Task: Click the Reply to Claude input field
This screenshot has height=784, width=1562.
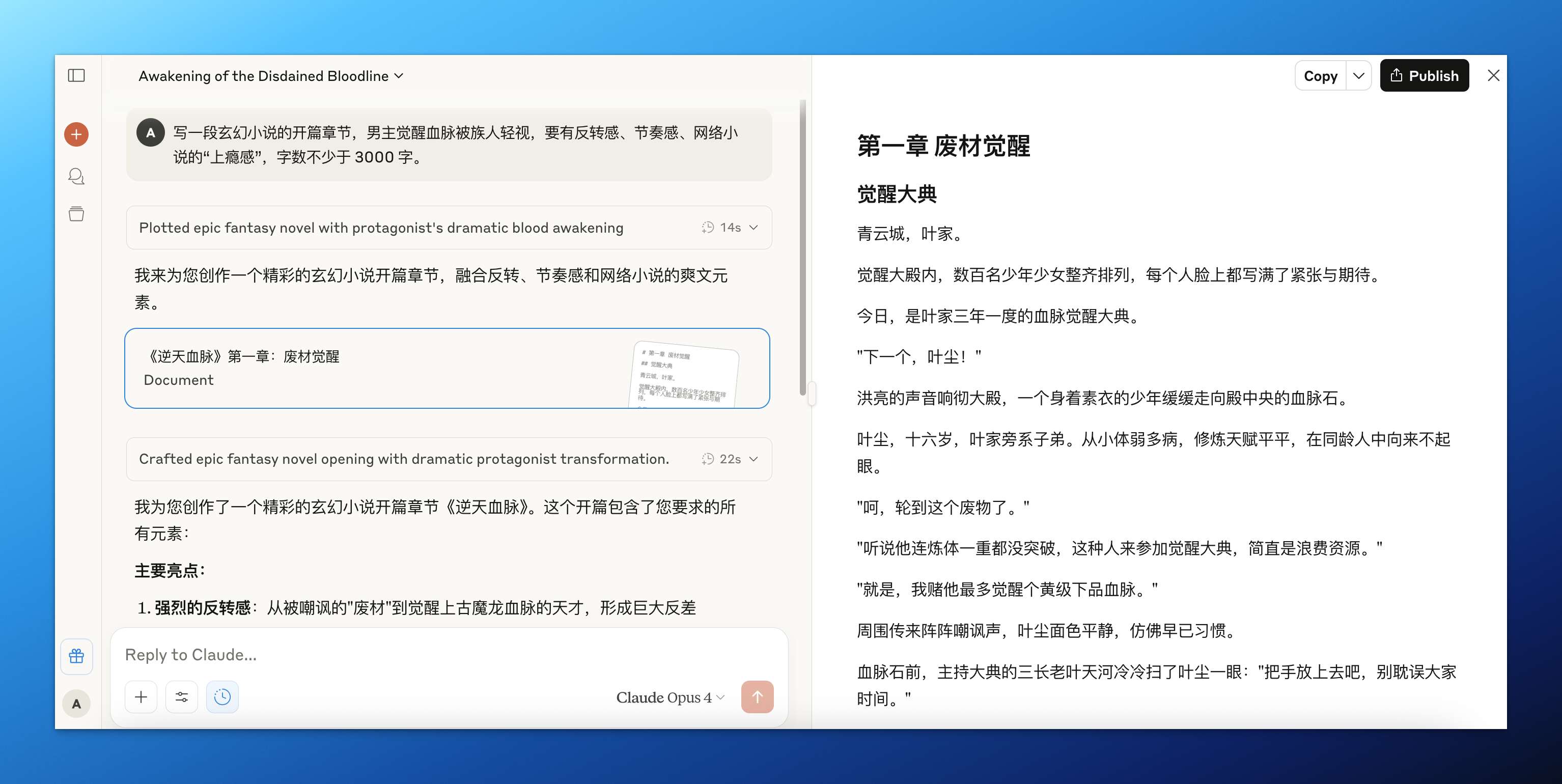Action: [425, 655]
